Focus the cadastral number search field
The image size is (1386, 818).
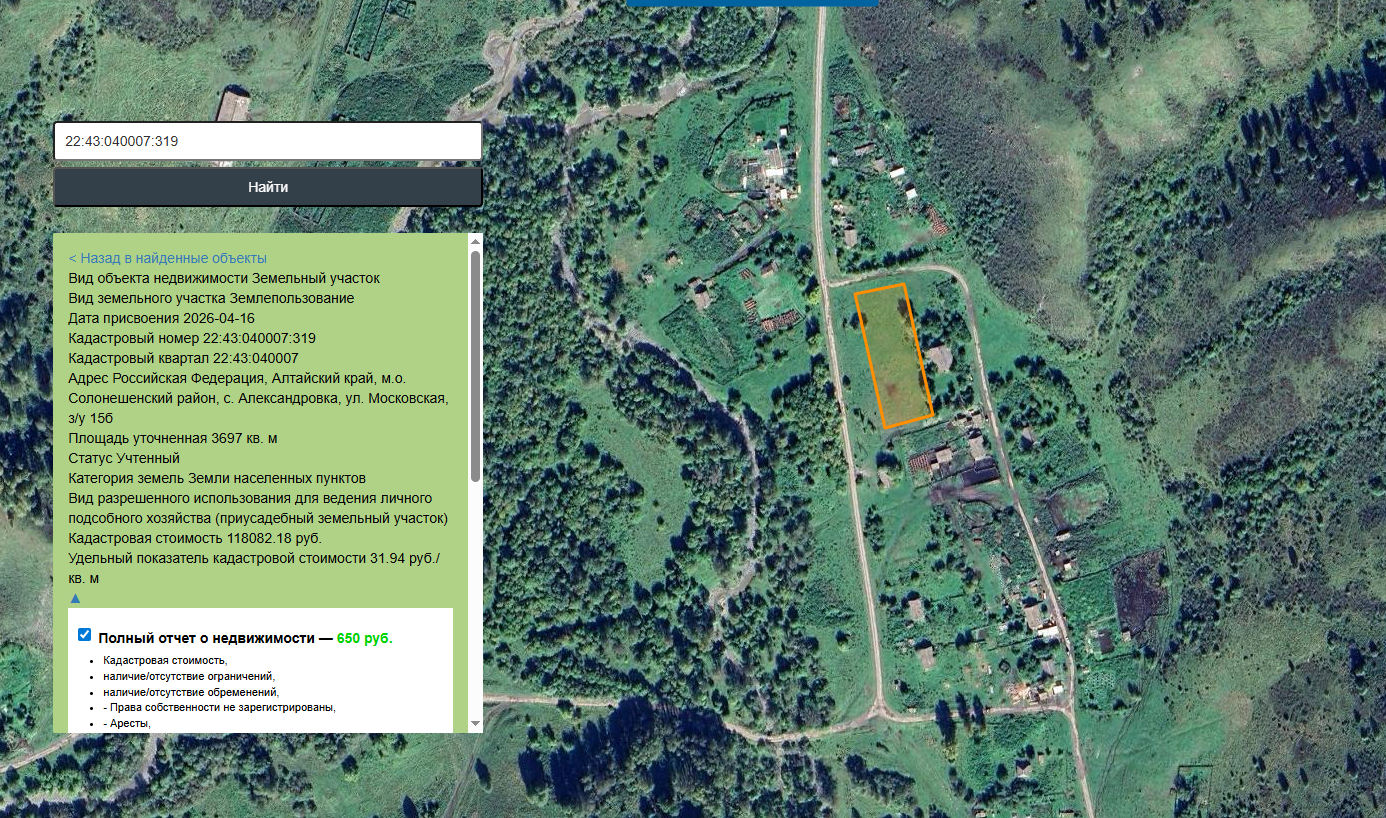[x=268, y=141]
